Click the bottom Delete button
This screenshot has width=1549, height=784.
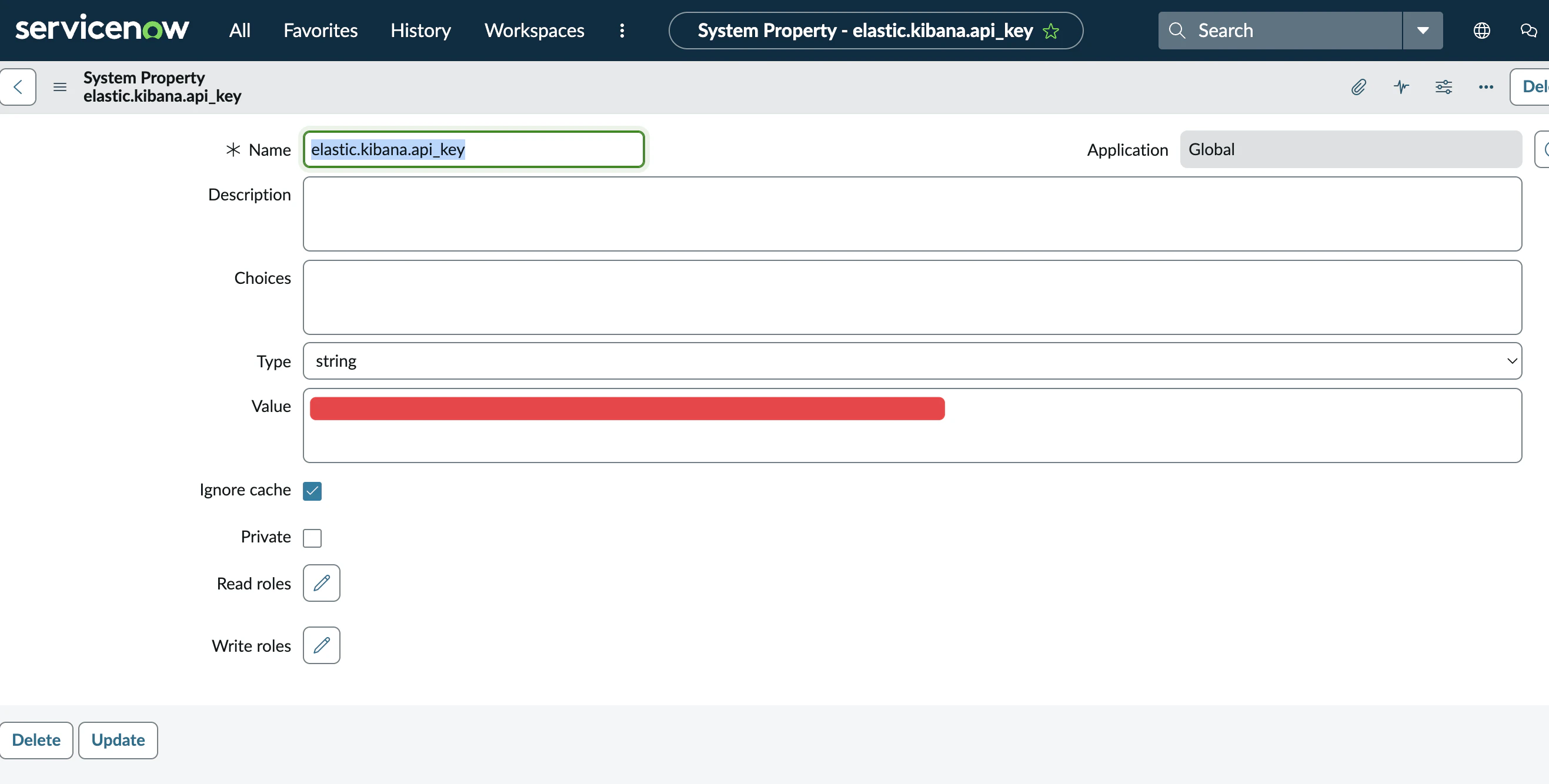(36, 740)
